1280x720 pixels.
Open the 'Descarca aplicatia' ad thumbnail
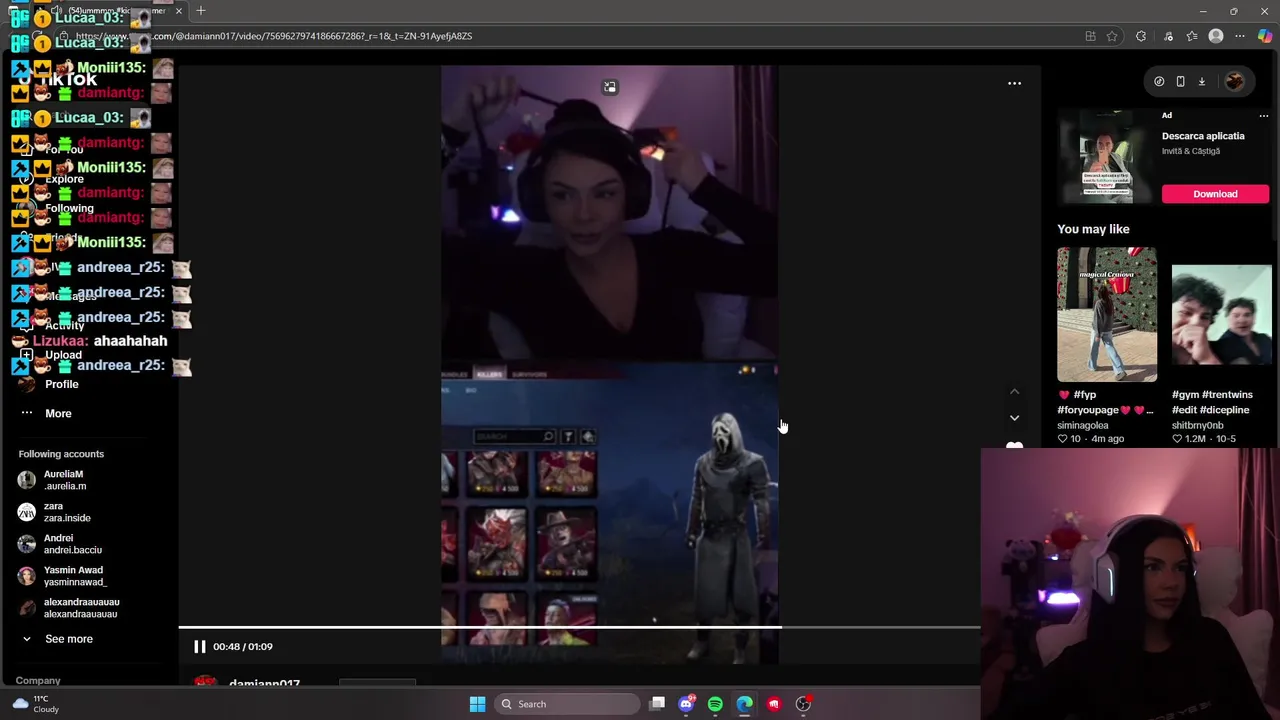pos(1106,158)
